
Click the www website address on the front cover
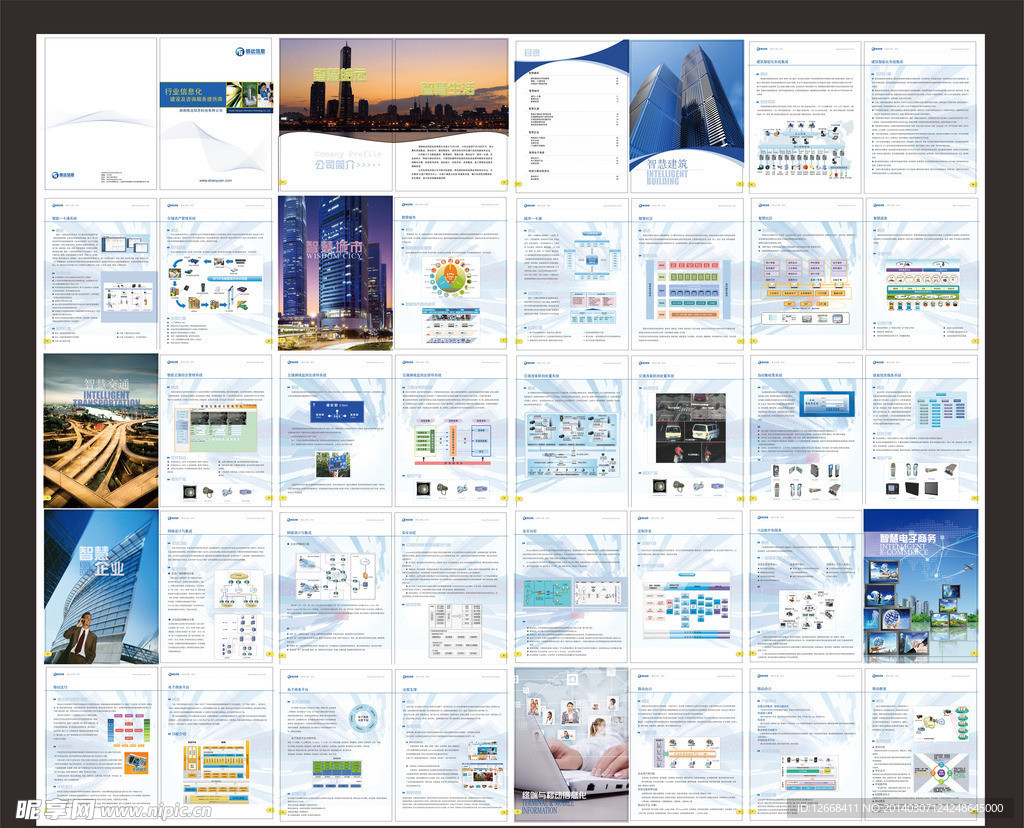[216, 181]
